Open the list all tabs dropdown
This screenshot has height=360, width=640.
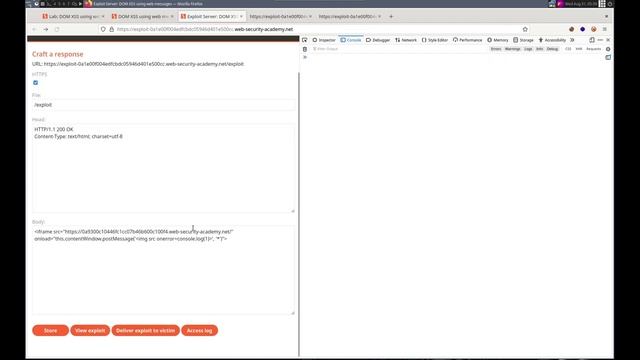pyautogui.click(x=606, y=16)
